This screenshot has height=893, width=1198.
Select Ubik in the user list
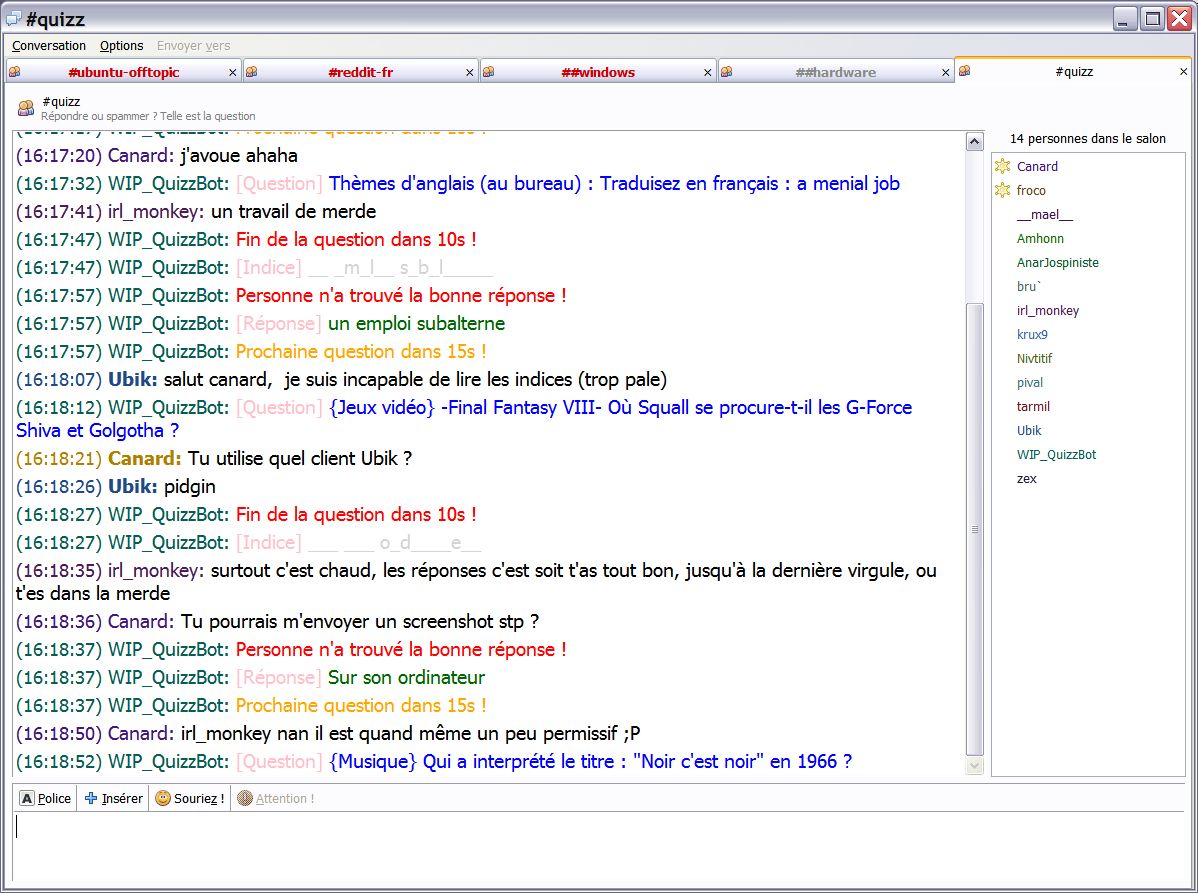[1029, 431]
